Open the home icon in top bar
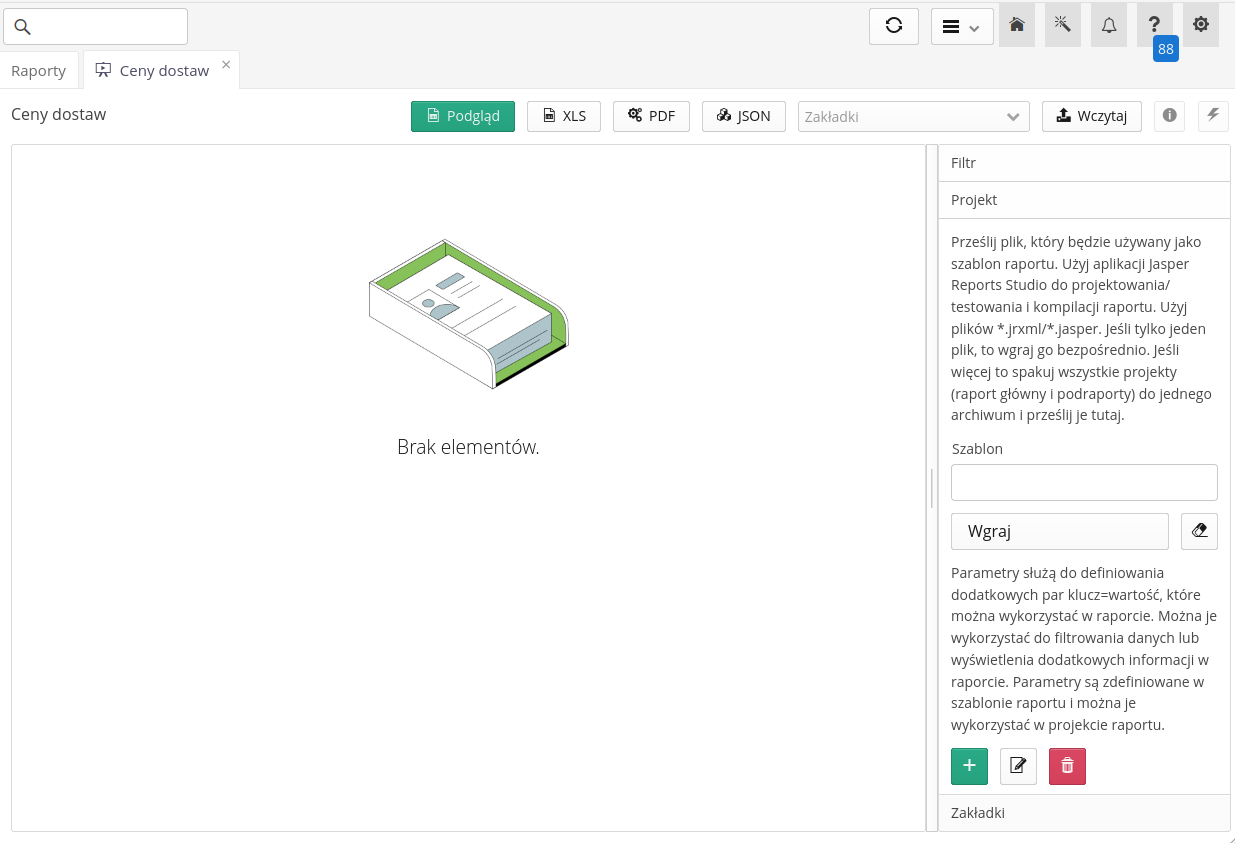 click(x=1017, y=26)
